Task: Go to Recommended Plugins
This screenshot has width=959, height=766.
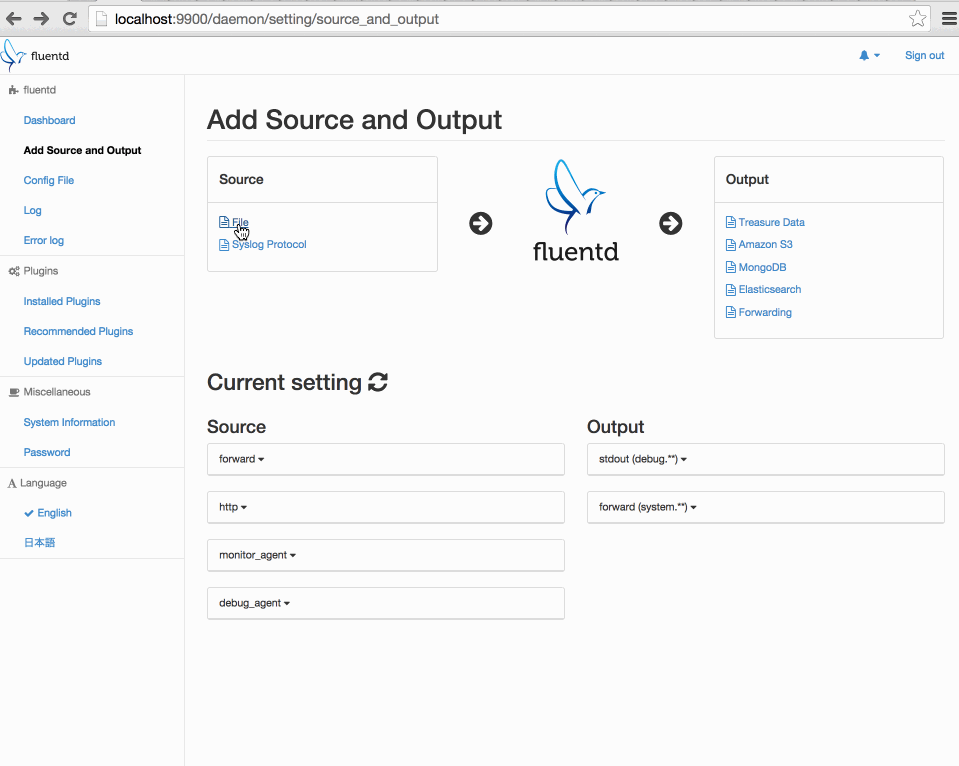Action: pos(78,331)
